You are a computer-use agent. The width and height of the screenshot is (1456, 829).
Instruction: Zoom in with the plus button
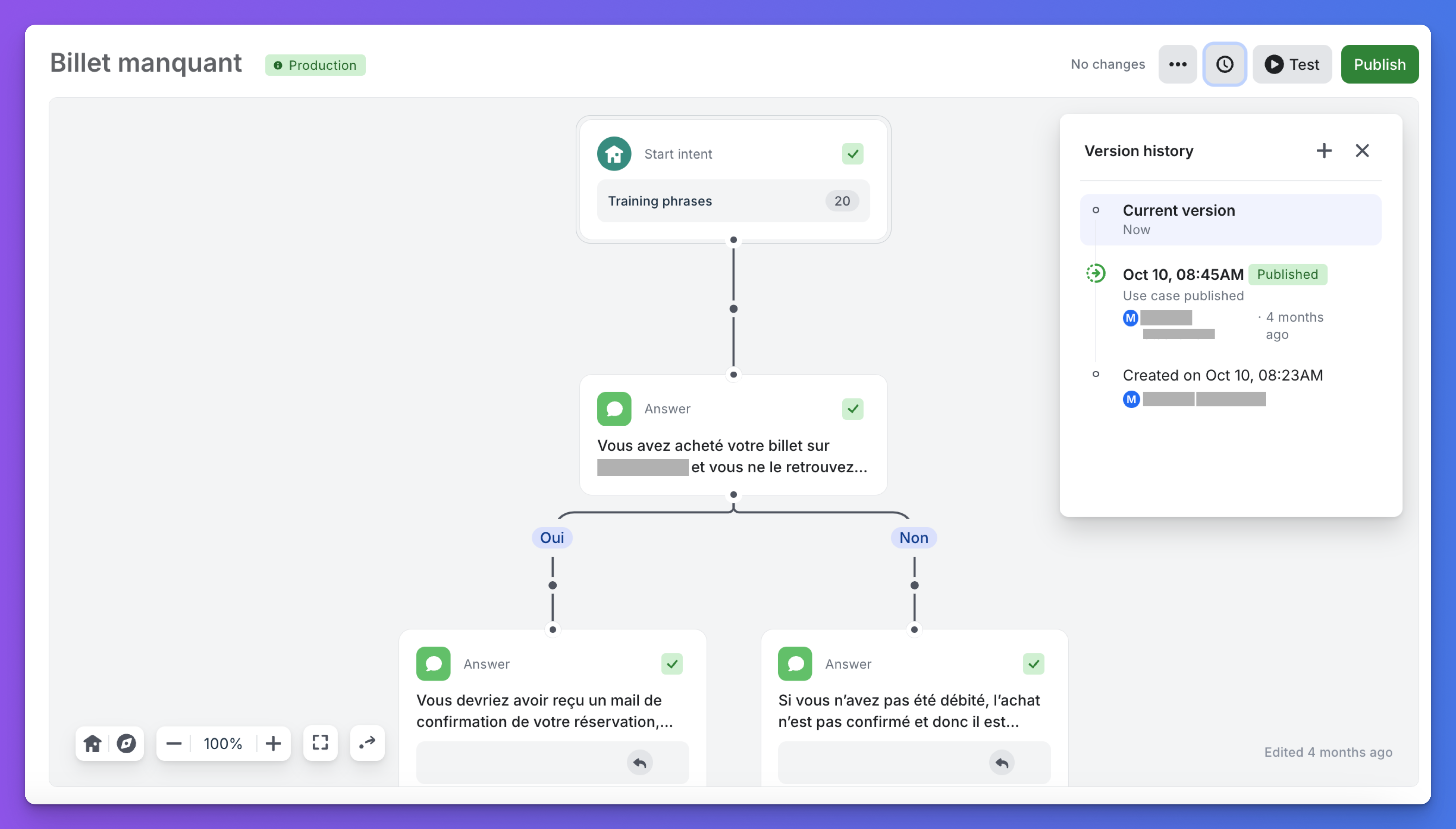[273, 743]
